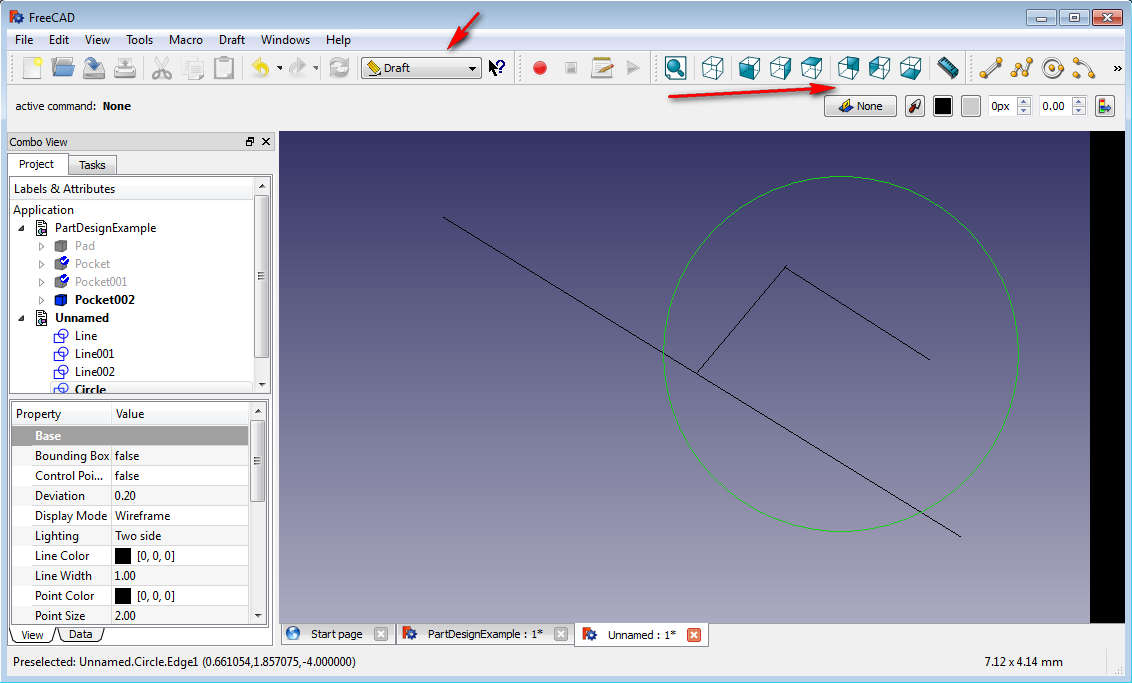Image resolution: width=1132 pixels, height=683 pixels.
Task: Open the Windows menu
Action: coord(285,40)
